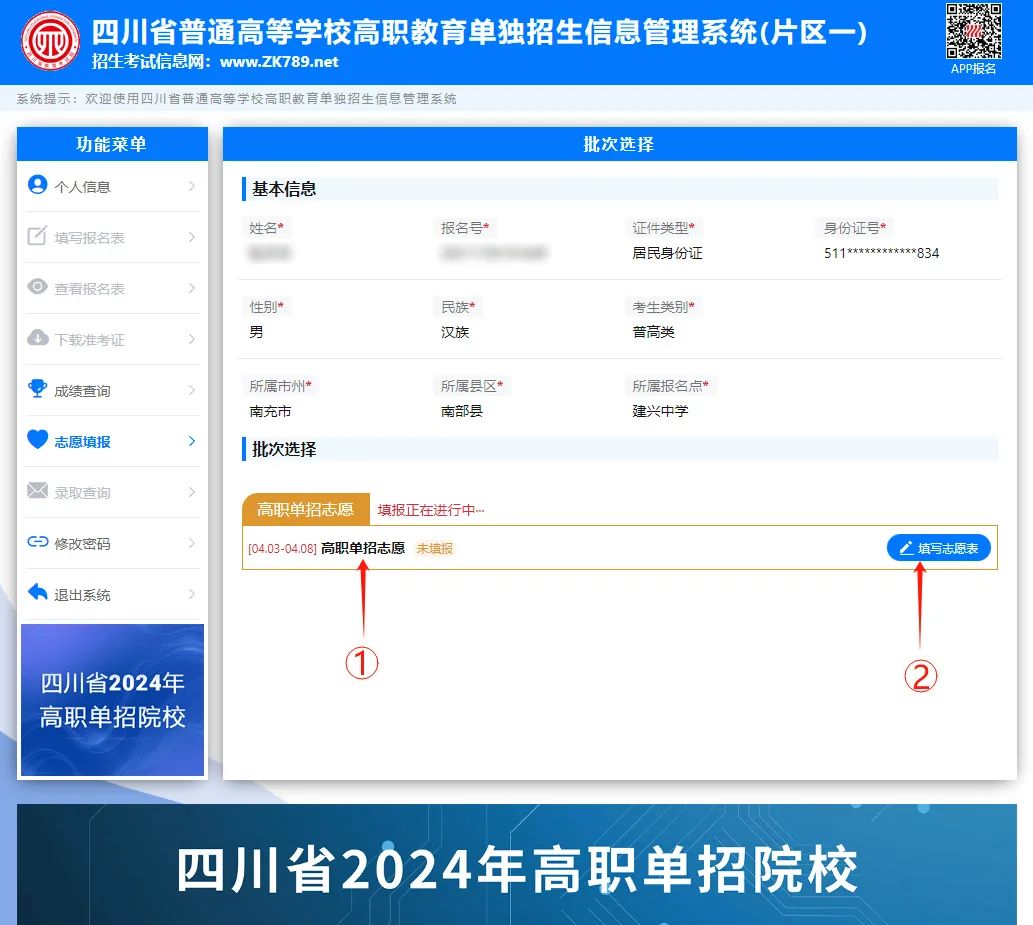
Task: Open the 成绩查询 menu item
Action: tap(83, 391)
